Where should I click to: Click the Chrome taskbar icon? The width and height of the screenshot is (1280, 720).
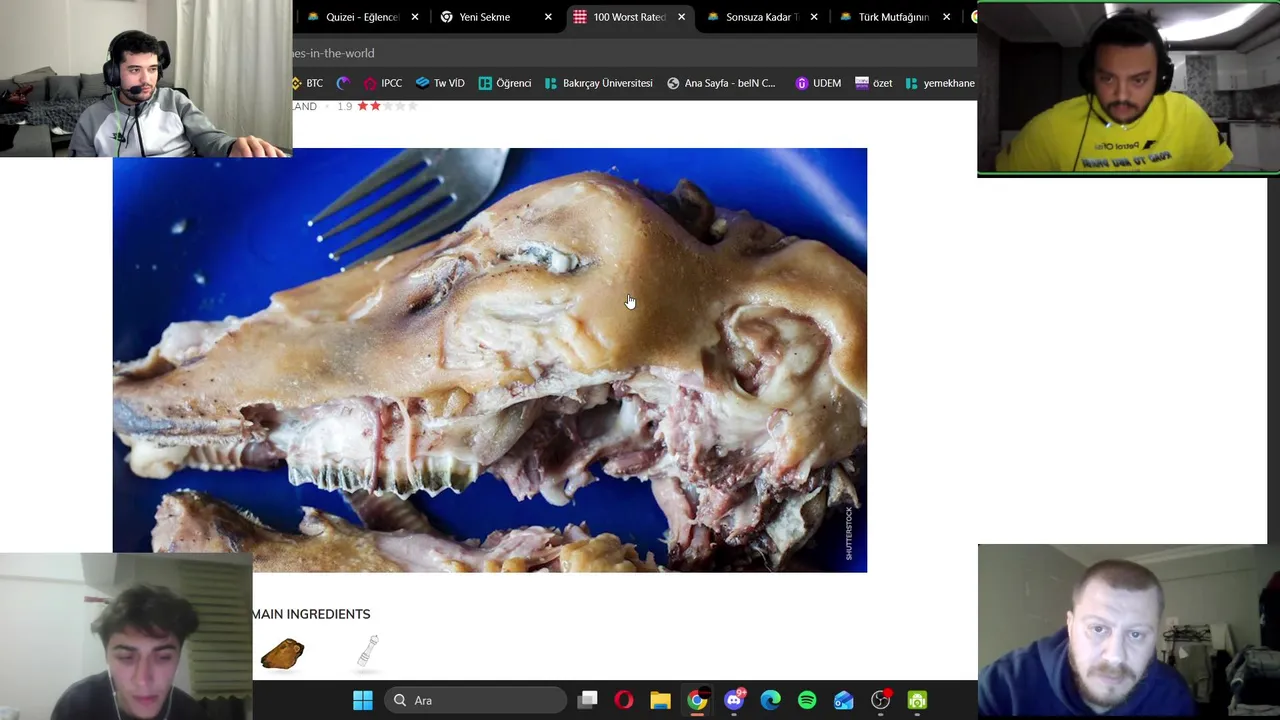[x=697, y=701]
